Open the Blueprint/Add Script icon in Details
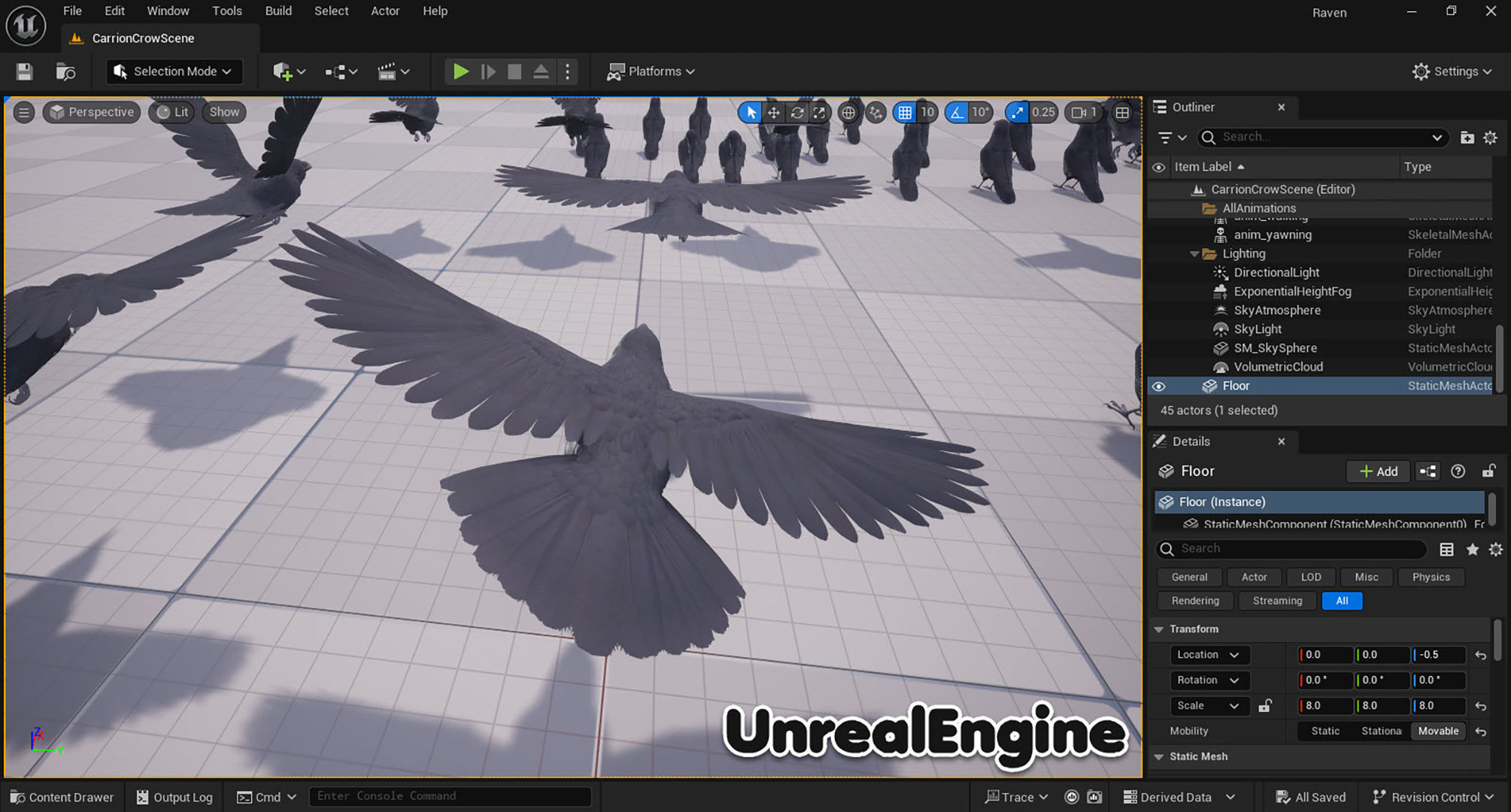The height and width of the screenshot is (812, 1511). coord(1428,471)
